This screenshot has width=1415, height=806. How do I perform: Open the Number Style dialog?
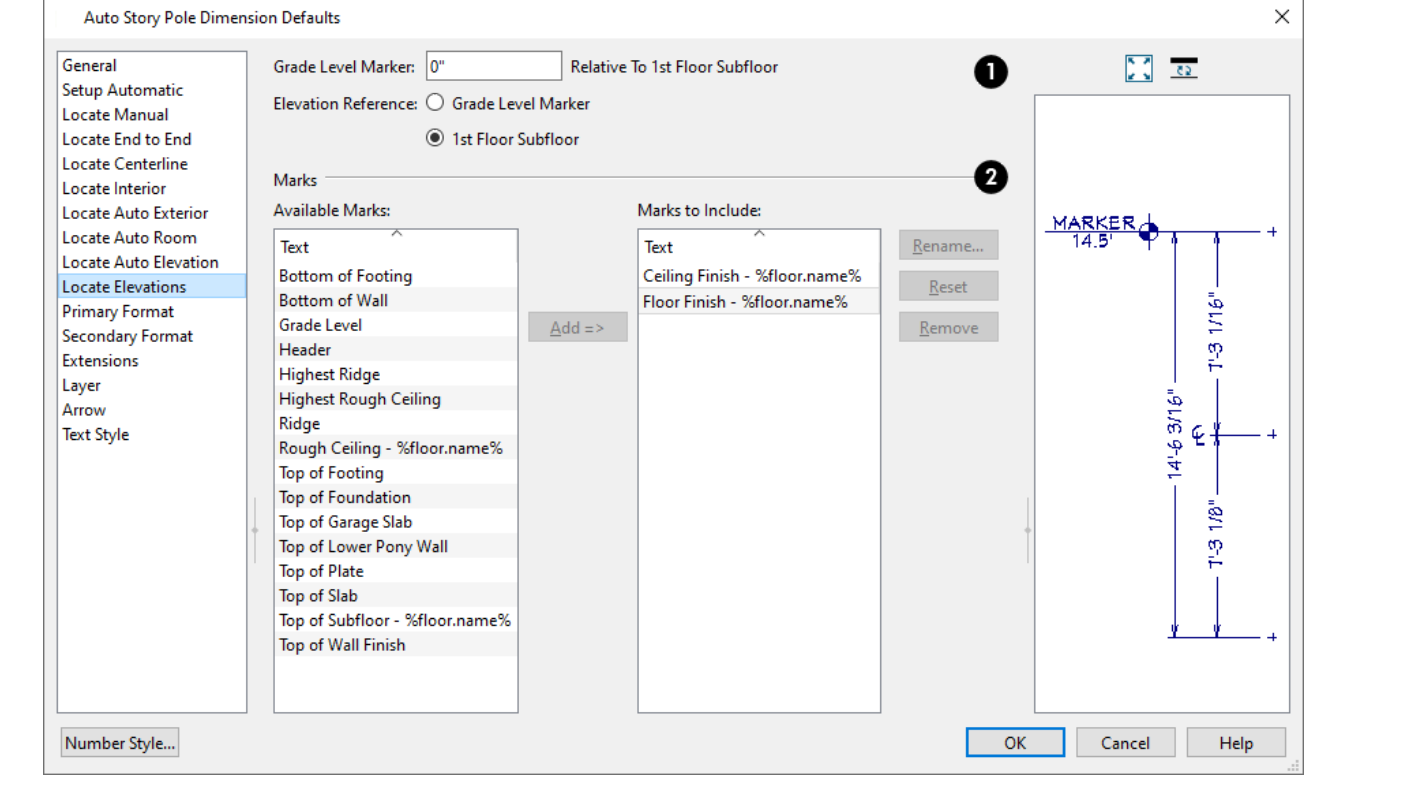[x=120, y=743]
